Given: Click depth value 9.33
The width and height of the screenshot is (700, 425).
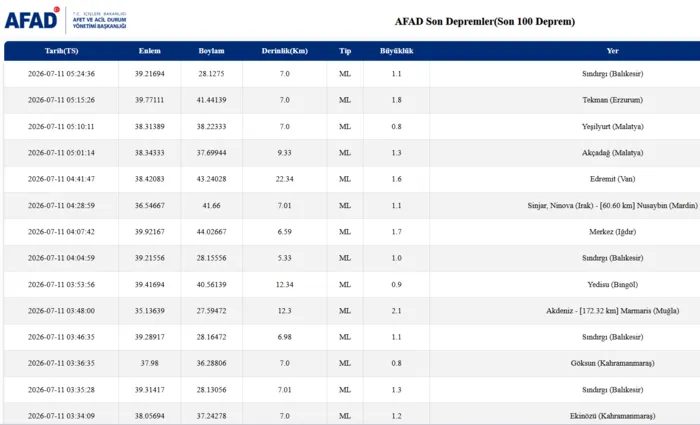Looking at the screenshot, I should [284, 153].
